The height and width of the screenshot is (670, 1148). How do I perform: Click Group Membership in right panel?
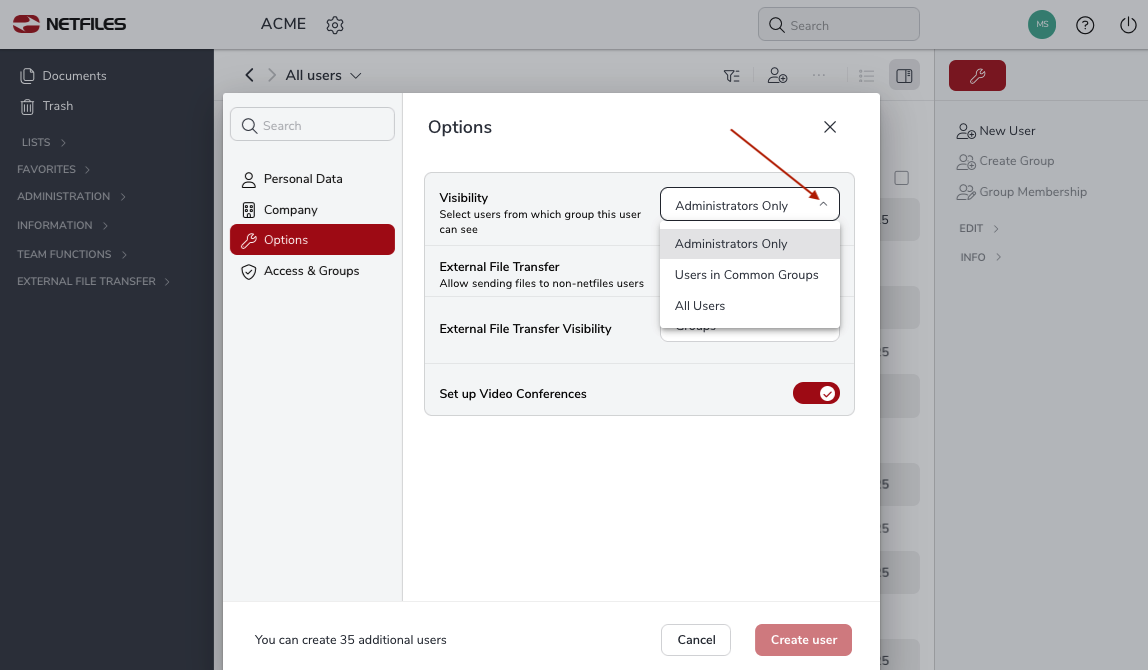click(1021, 192)
